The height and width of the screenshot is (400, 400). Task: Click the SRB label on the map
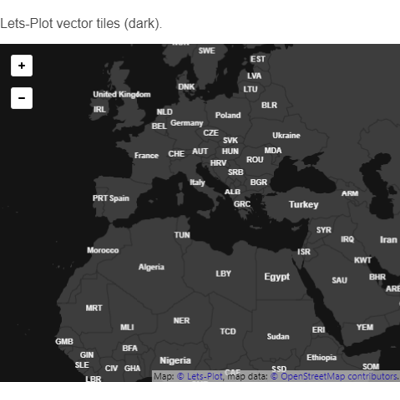pos(236,172)
